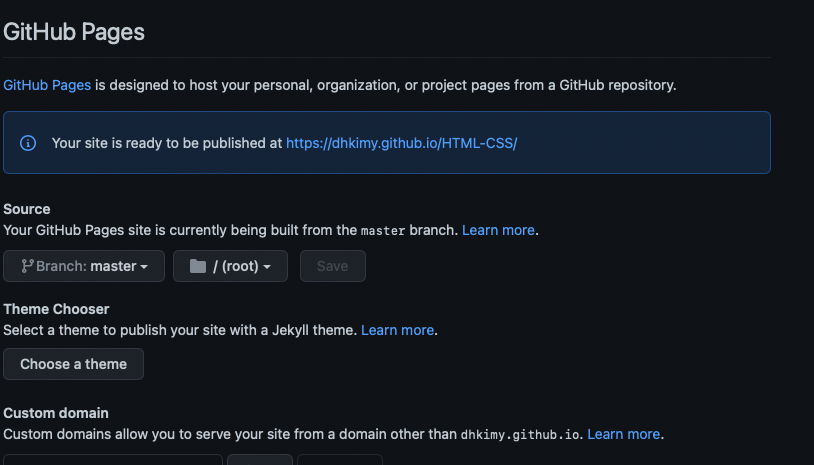Open the / (root) folder dropdown
The height and width of the screenshot is (465, 814).
pyautogui.click(x=230, y=266)
